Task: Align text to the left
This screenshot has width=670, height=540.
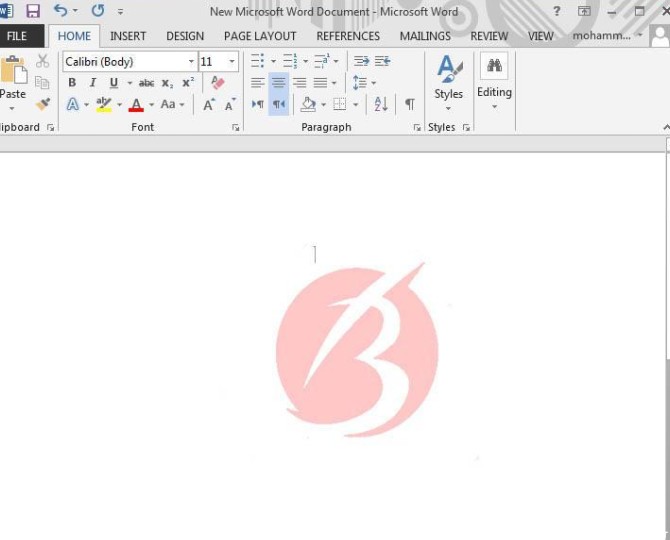Action: [x=258, y=82]
